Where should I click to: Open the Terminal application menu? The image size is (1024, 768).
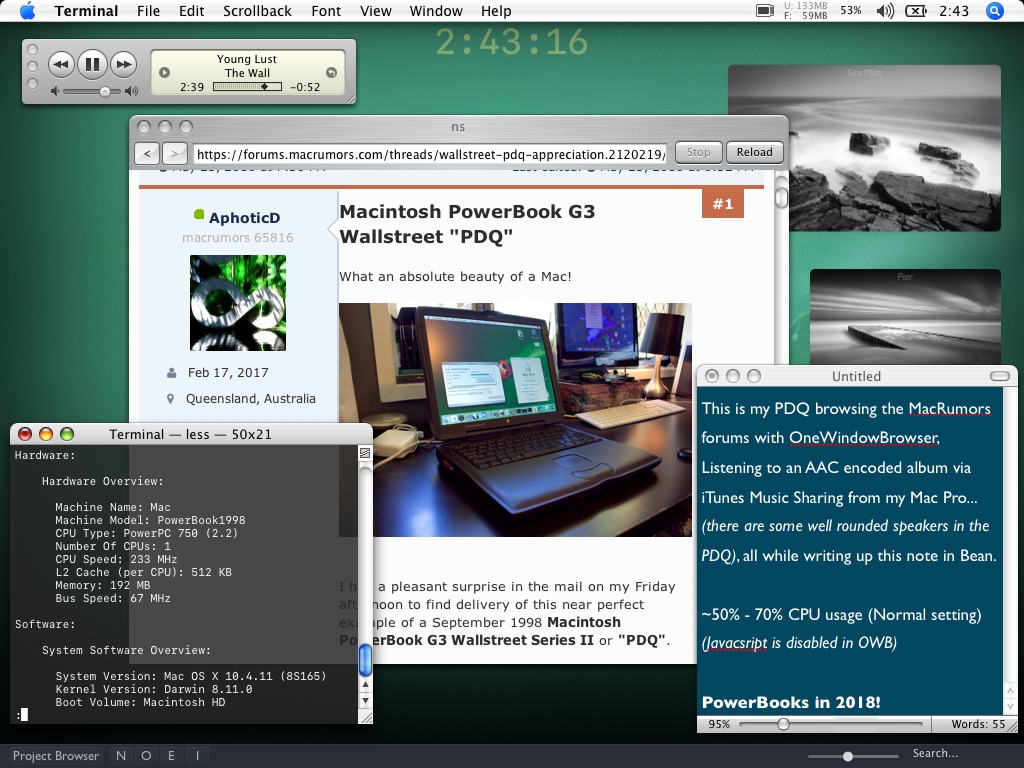[86, 11]
